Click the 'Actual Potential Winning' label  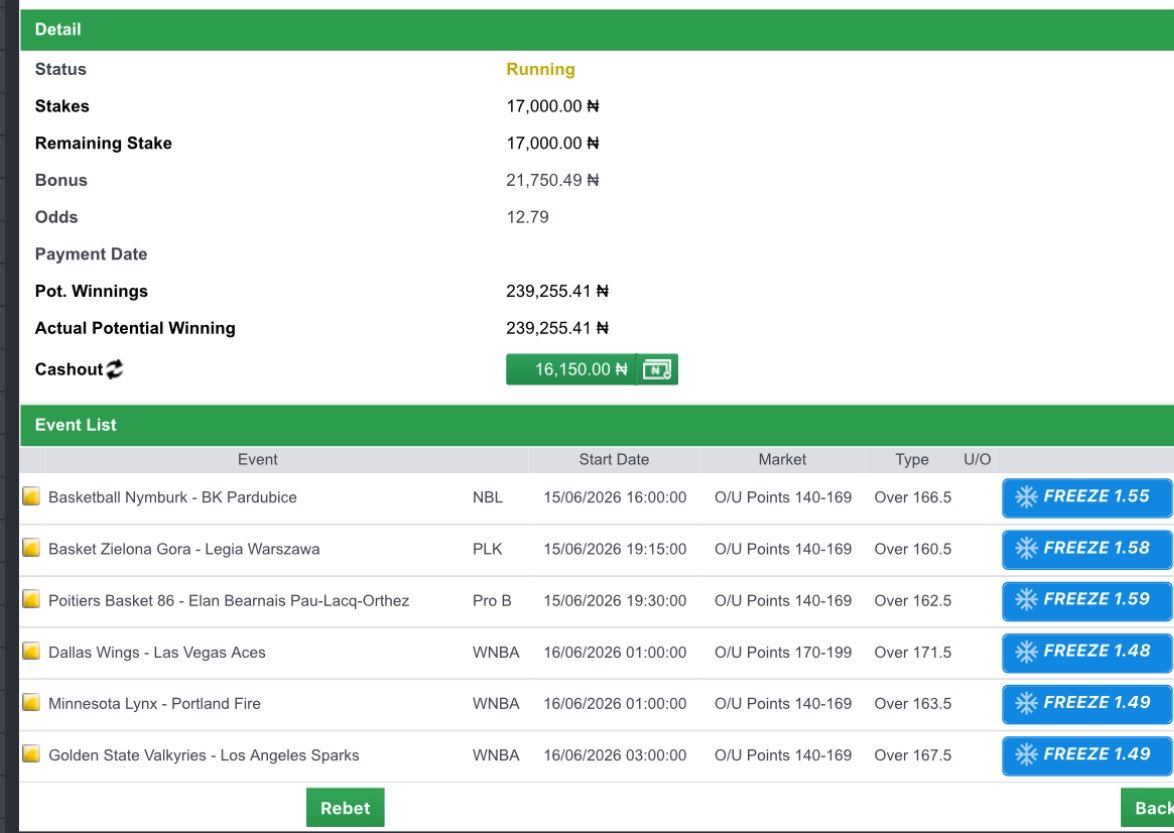[135, 328]
